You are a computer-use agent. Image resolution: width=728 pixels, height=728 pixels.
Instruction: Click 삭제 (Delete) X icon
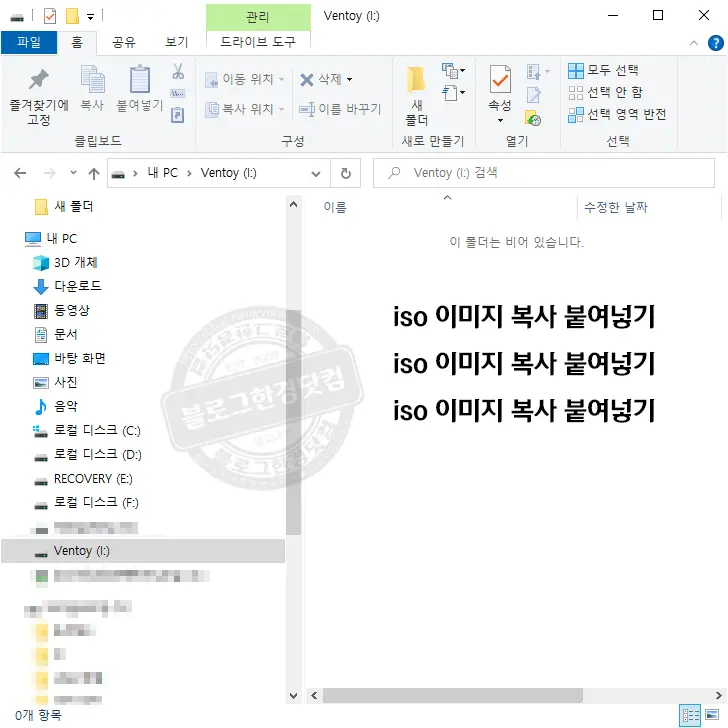(307, 80)
